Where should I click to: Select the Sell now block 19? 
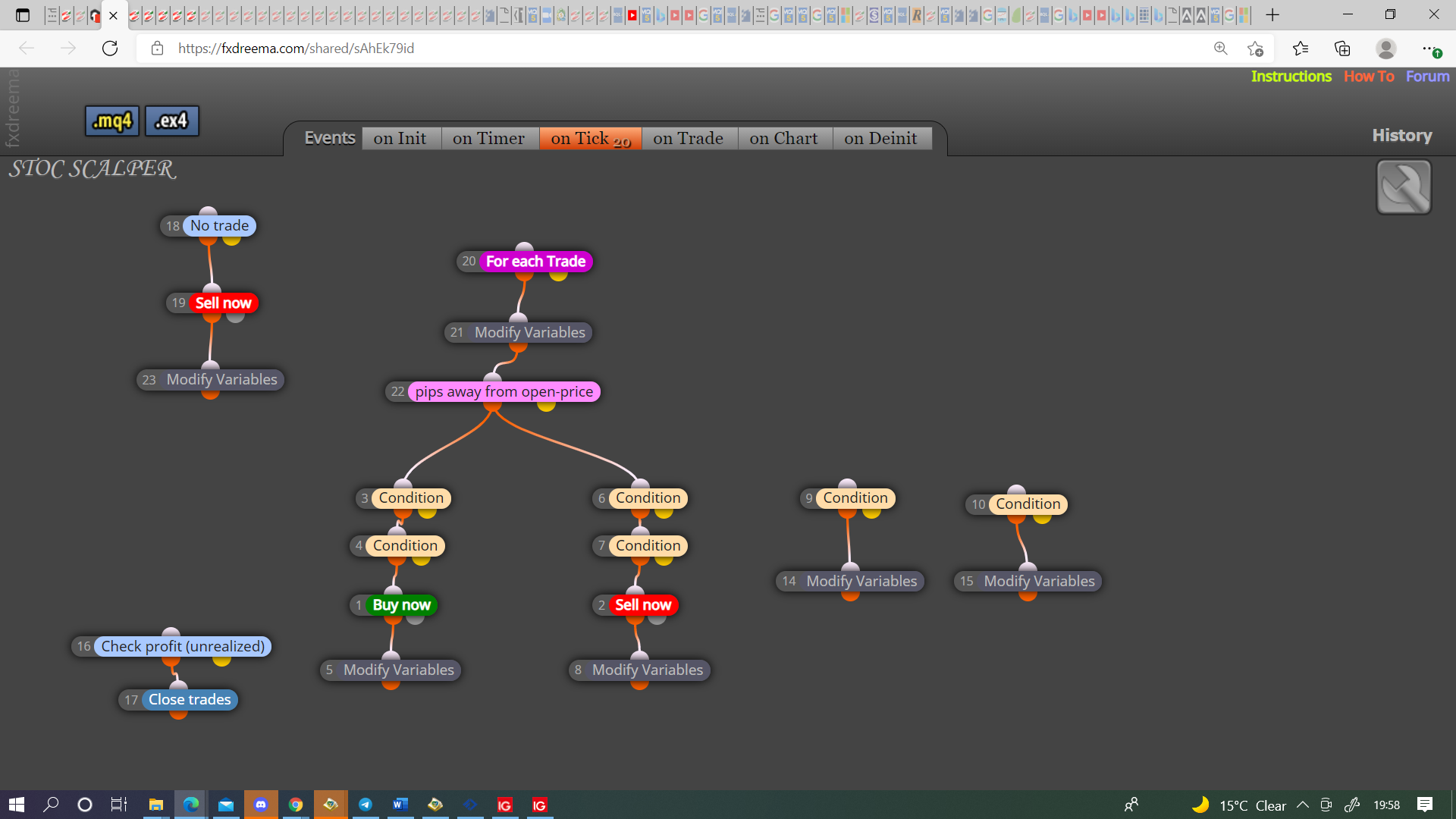click(212, 303)
